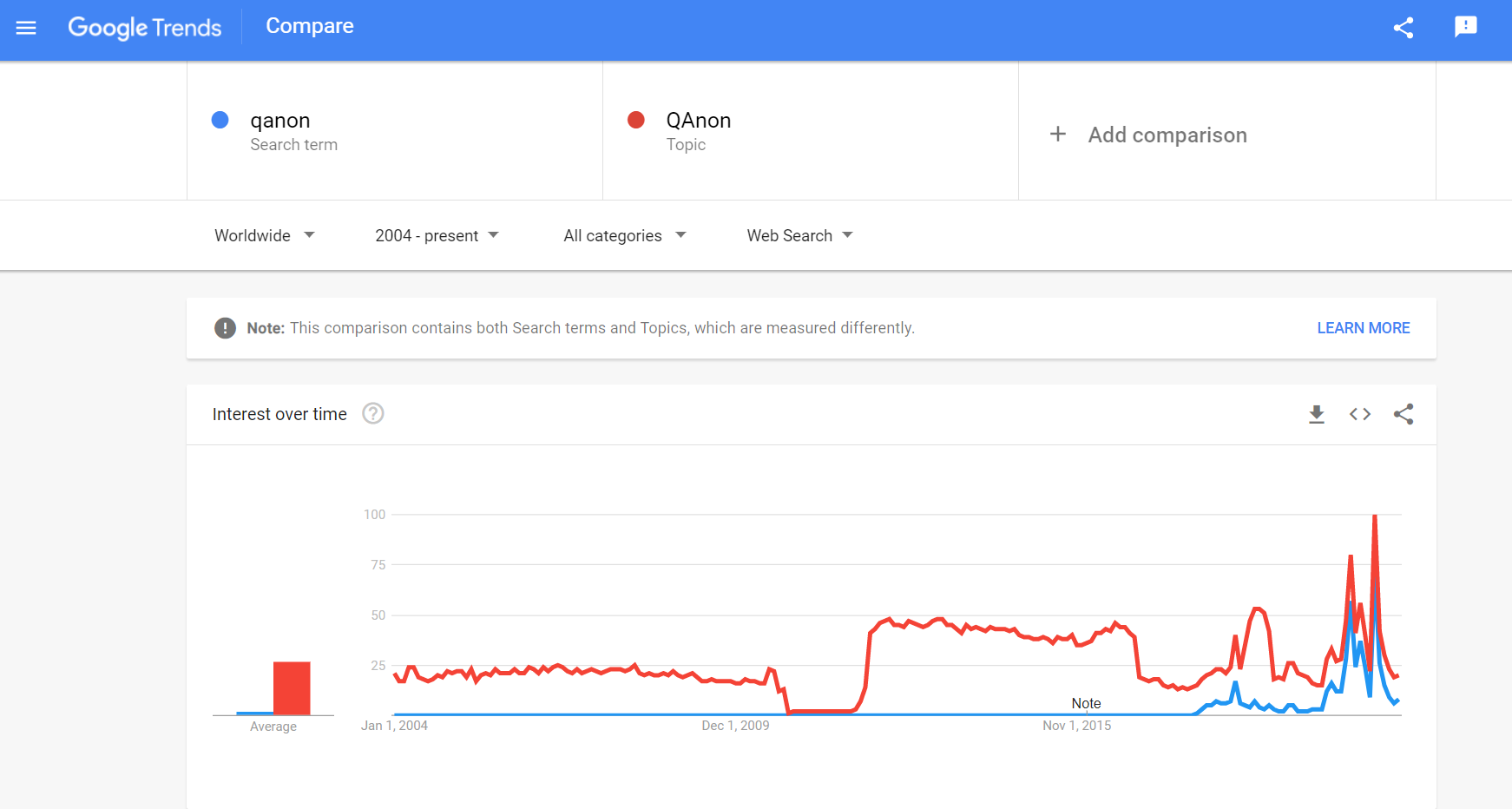Click the Interest over time heading
This screenshot has width=1512, height=809.
tap(279, 414)
